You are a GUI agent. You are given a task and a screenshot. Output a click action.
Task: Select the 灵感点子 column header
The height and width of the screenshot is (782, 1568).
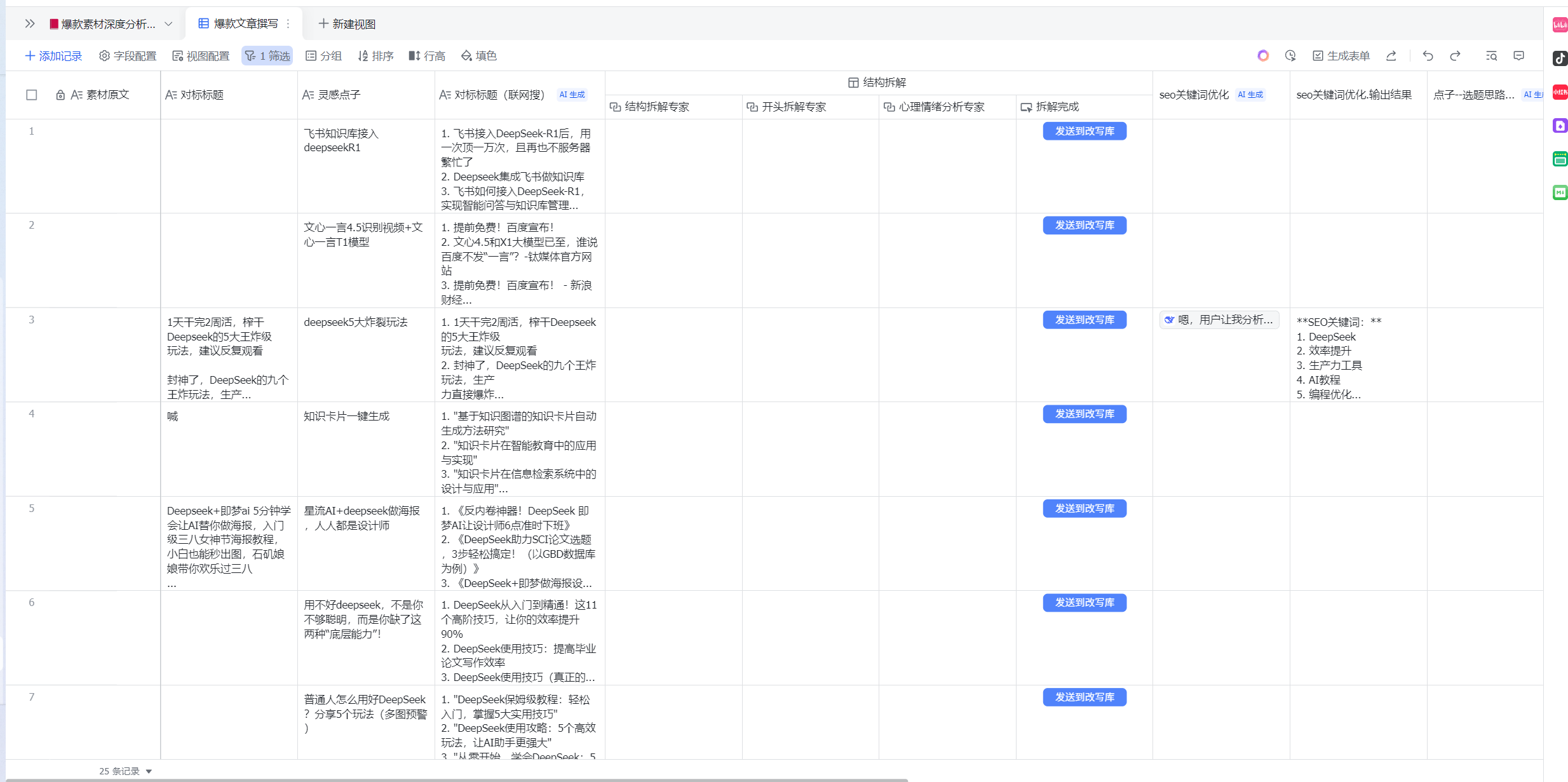366,95
